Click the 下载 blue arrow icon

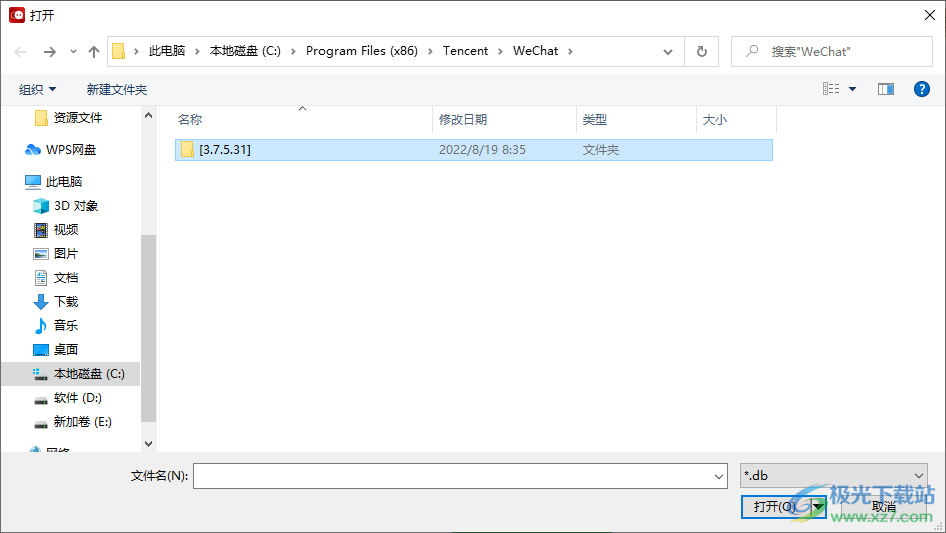pyautogui.click(x=41, y=302)
